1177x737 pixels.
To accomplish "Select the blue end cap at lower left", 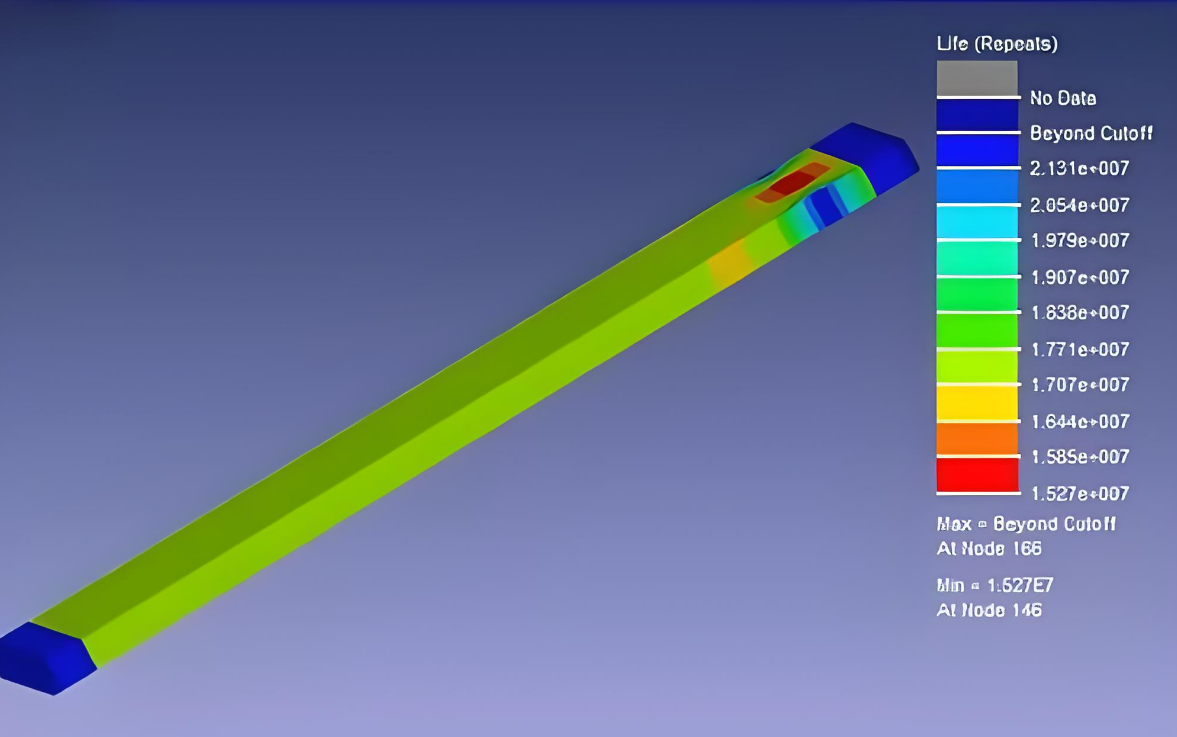I will click(45, 655).
